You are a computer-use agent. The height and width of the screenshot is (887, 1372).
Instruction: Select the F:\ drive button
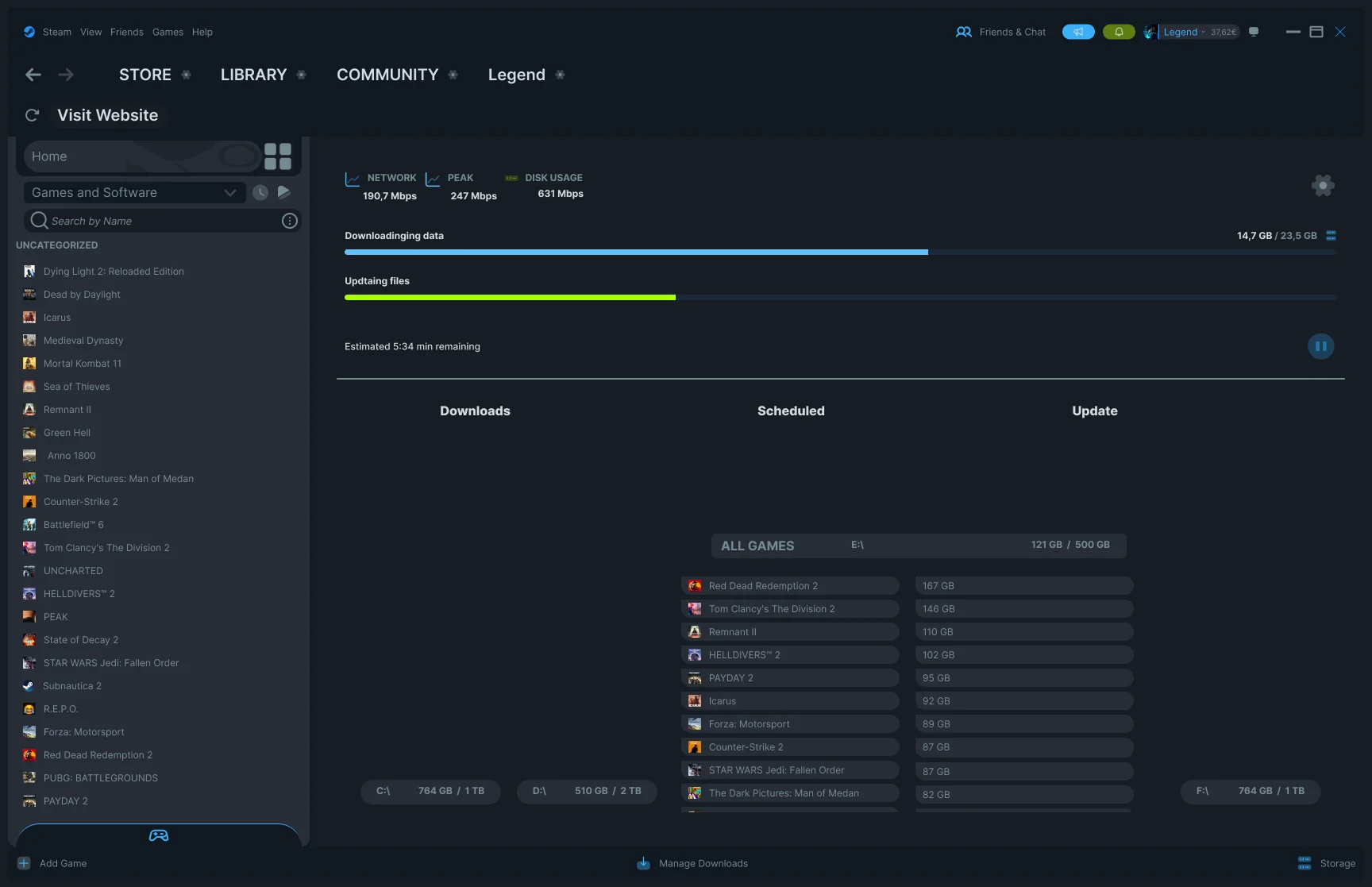click(x=1251, y=791)
